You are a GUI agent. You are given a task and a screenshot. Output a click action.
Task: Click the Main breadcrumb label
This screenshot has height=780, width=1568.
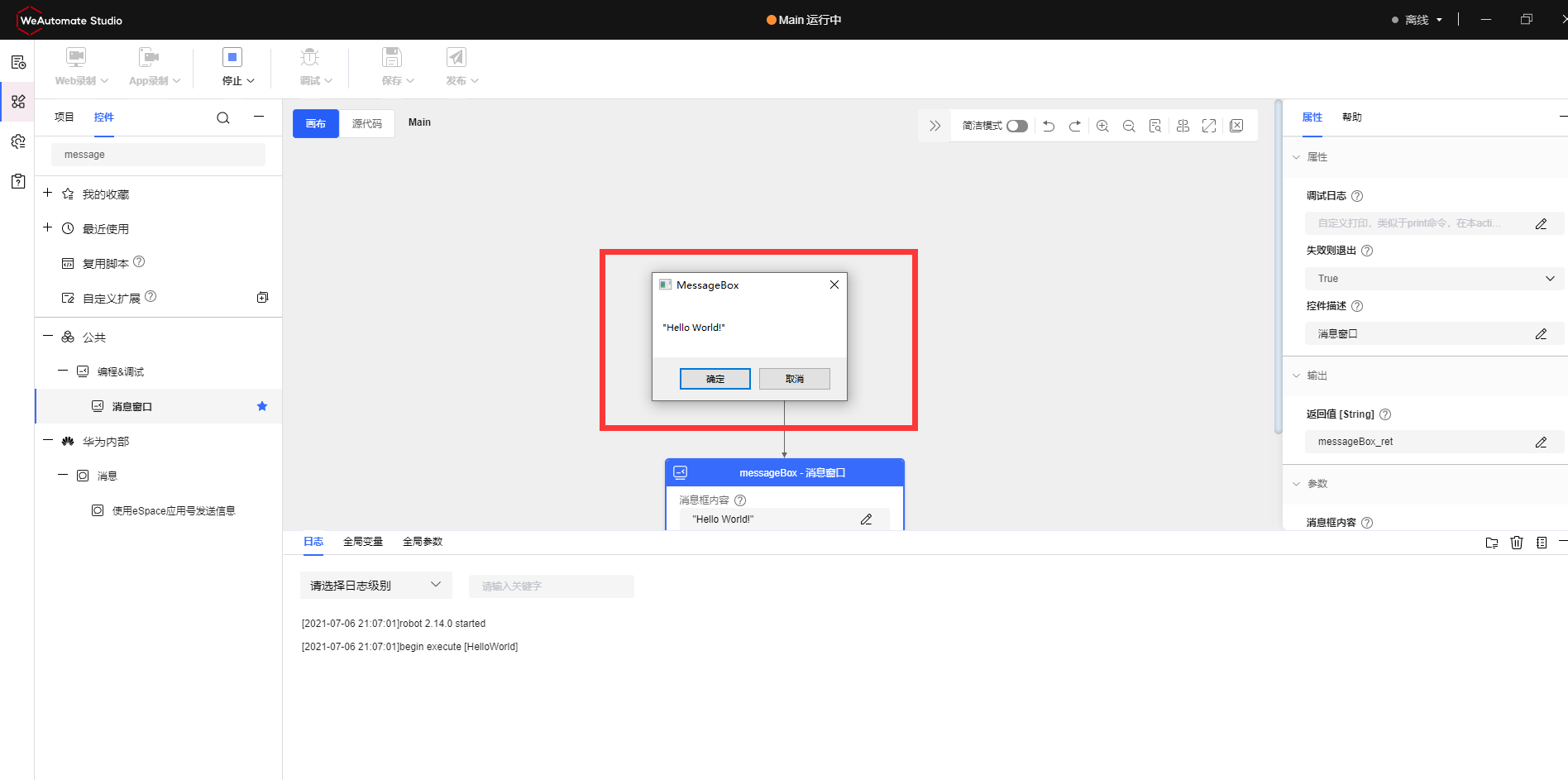click(x=419, y=122)
